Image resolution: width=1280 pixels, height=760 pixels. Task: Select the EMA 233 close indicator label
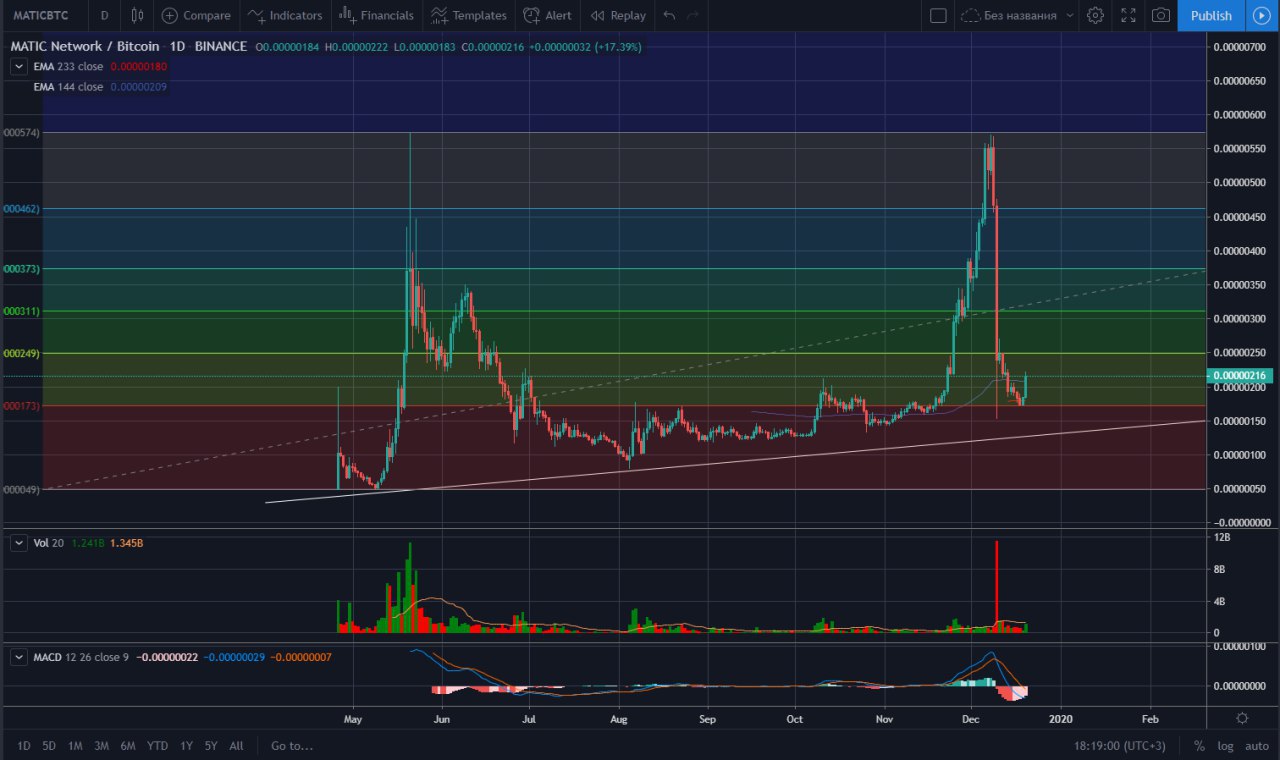pyautogui.click(x=68, y=66)
